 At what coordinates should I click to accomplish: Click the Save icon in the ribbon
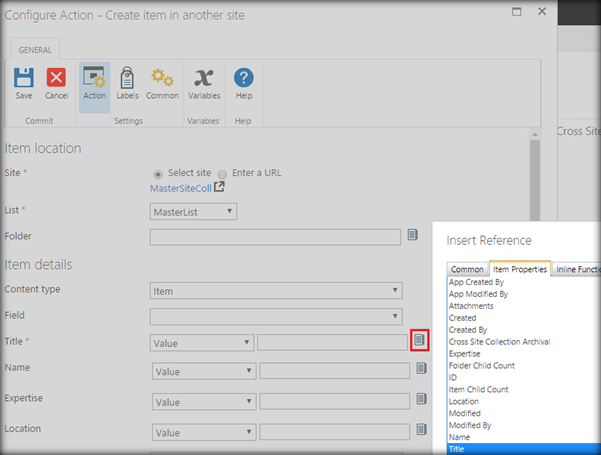coord(24,78)
